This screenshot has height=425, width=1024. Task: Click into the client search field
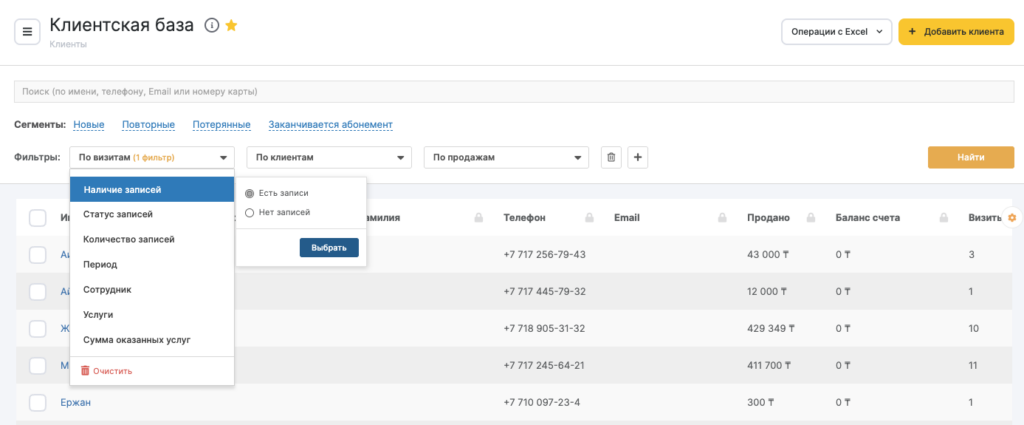coord(512,92)
